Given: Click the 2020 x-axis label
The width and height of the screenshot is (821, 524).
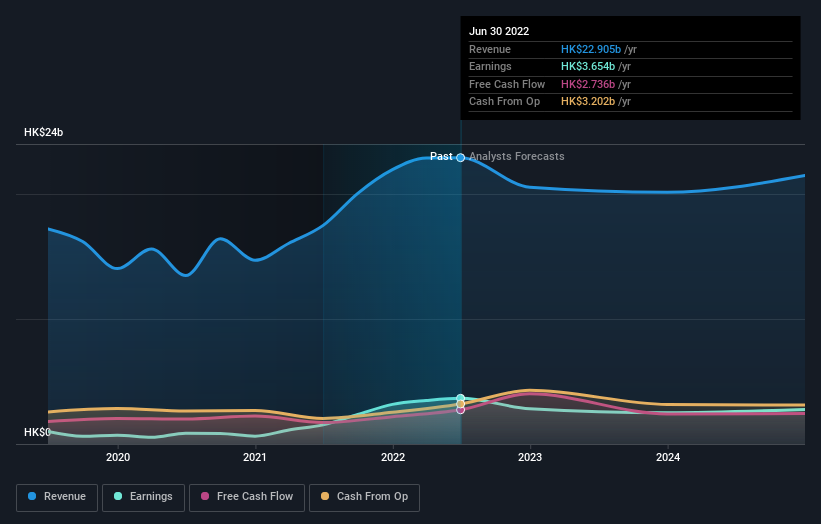Looking at the screenshot, I should point(118,457).
